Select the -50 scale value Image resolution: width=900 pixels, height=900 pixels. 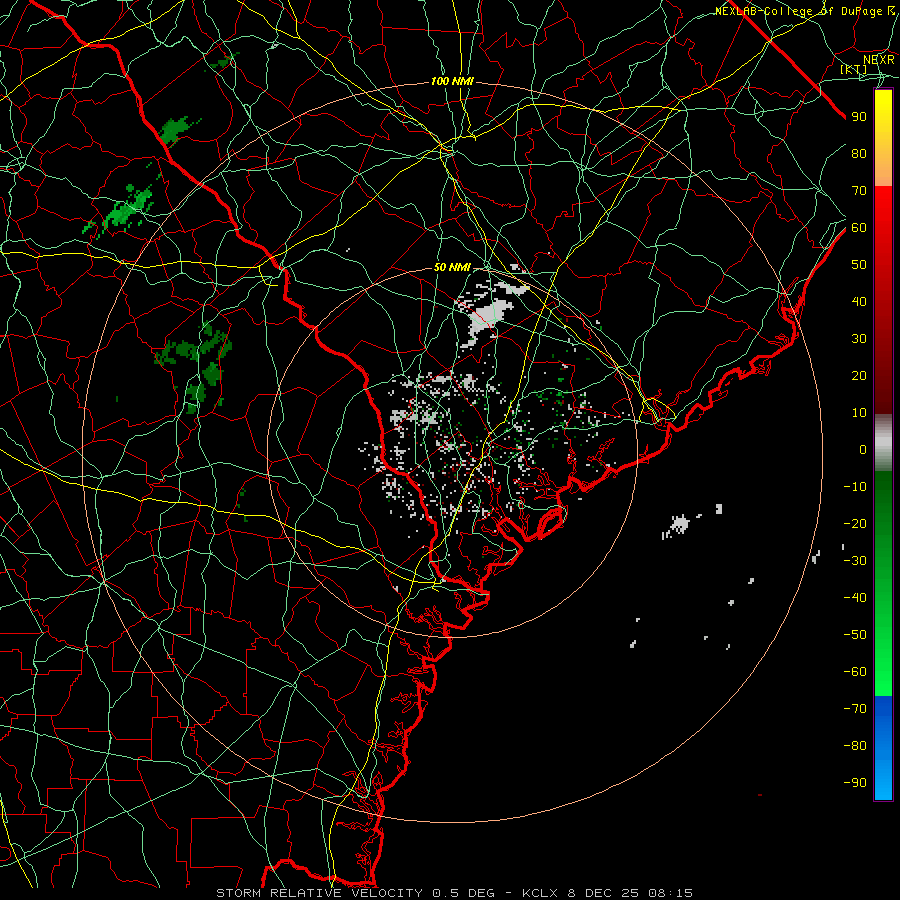[x=855, y=635]
